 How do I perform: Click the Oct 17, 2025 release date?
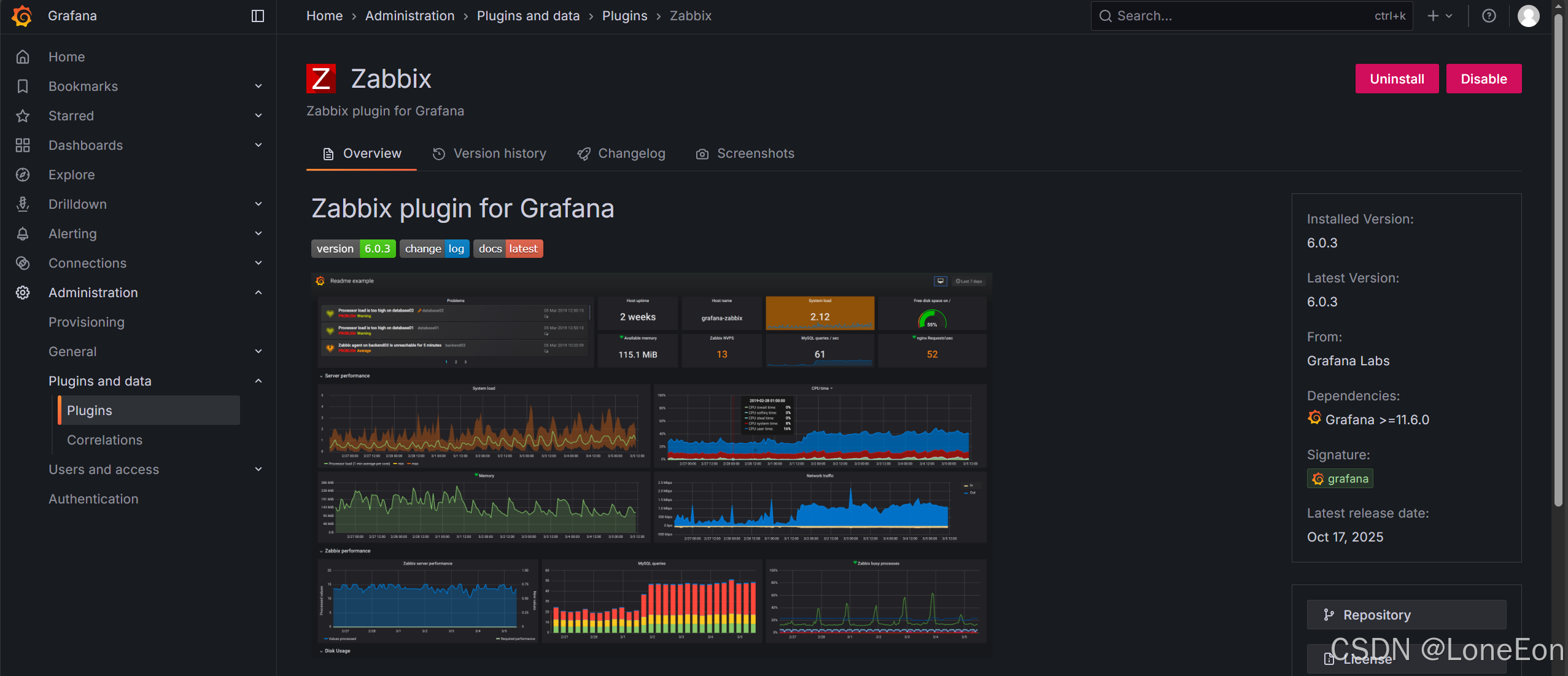1345,537
